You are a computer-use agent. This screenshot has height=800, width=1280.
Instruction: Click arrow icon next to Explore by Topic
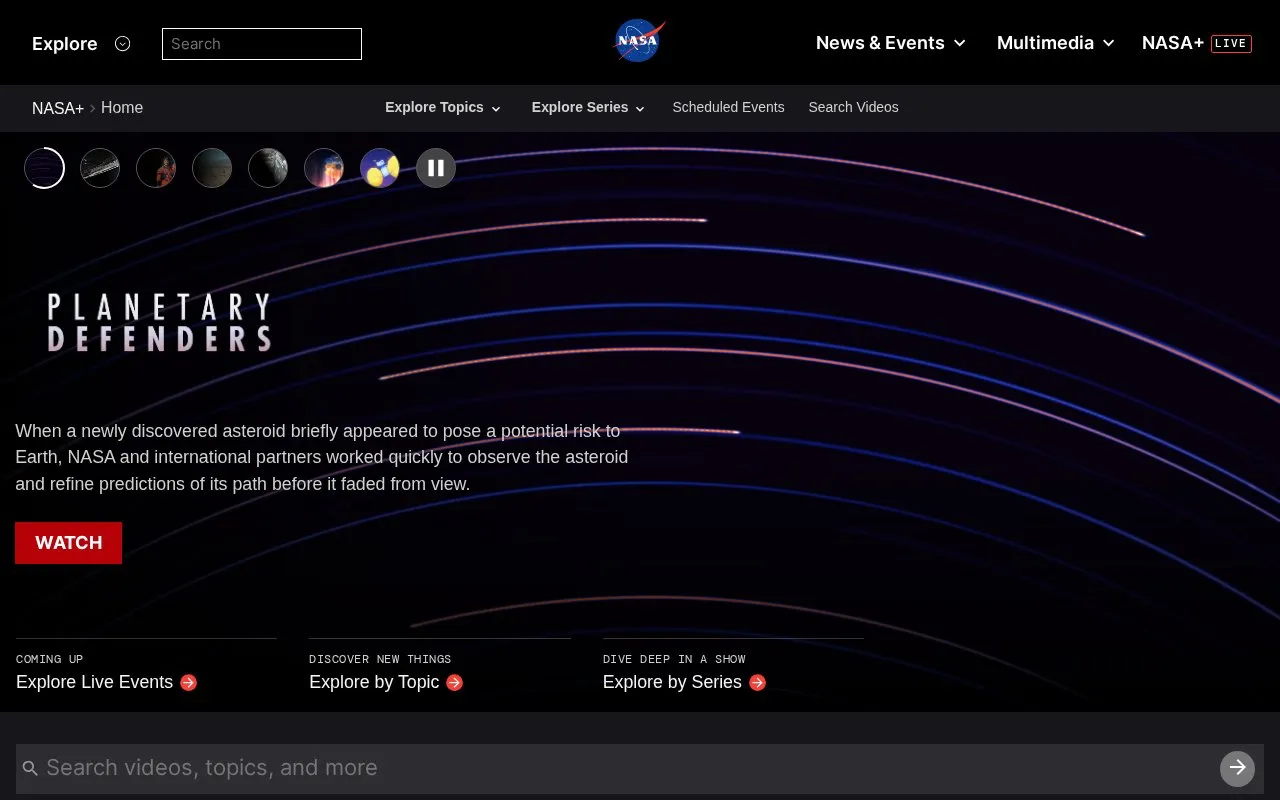point(455,683)
